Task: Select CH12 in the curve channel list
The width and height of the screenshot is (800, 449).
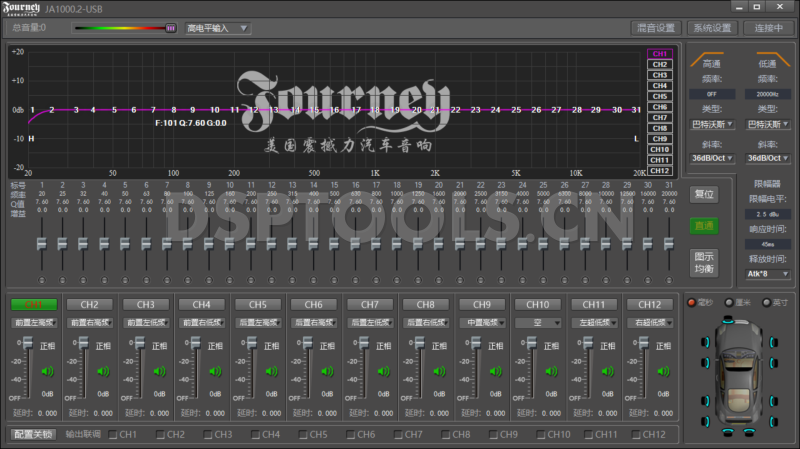Action: point(660,171)
